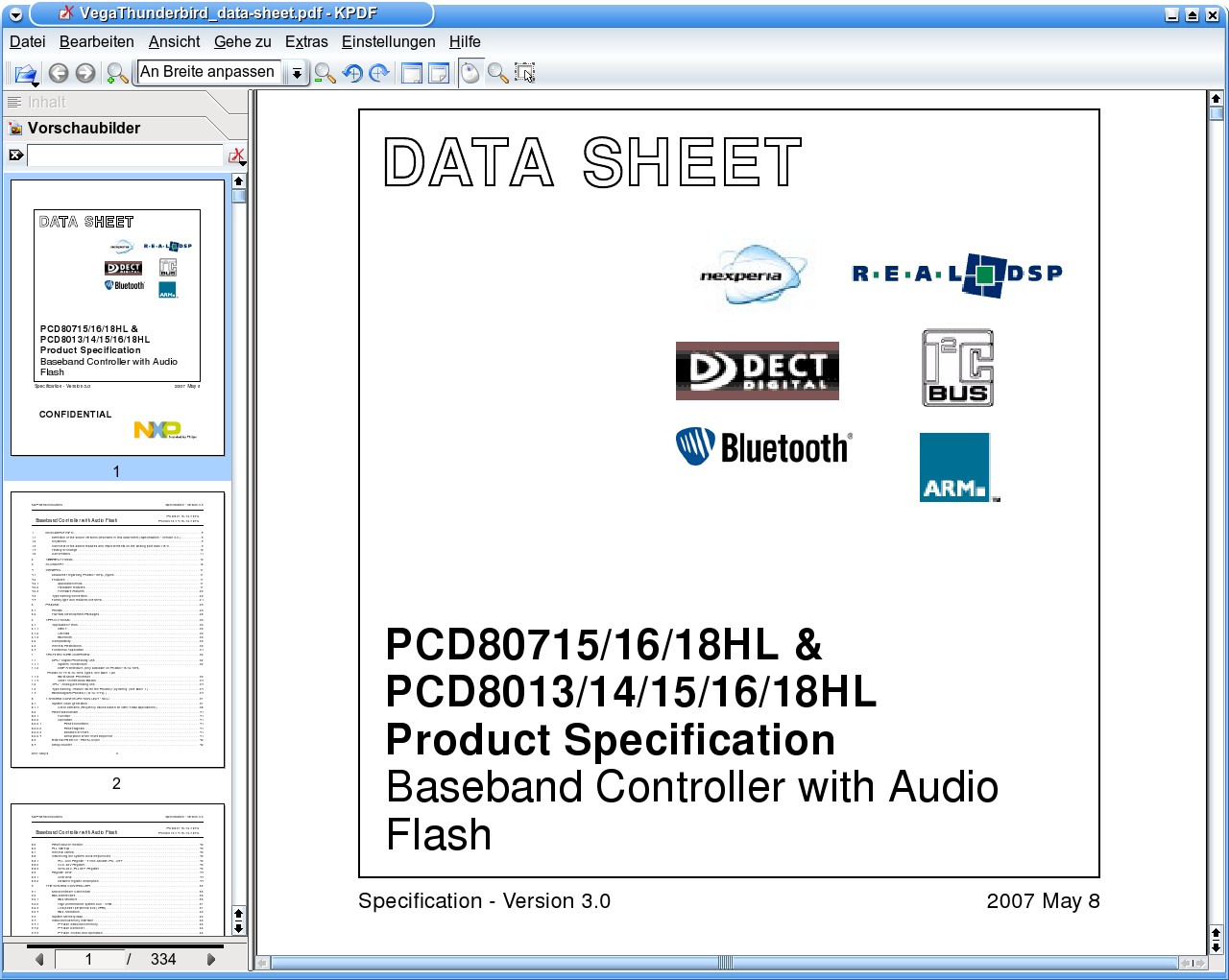Image resolution: width=1229 pixels, height=980 pixels.
Task: Open the zoom level dropdown arrow
Action: pos(298,73)
